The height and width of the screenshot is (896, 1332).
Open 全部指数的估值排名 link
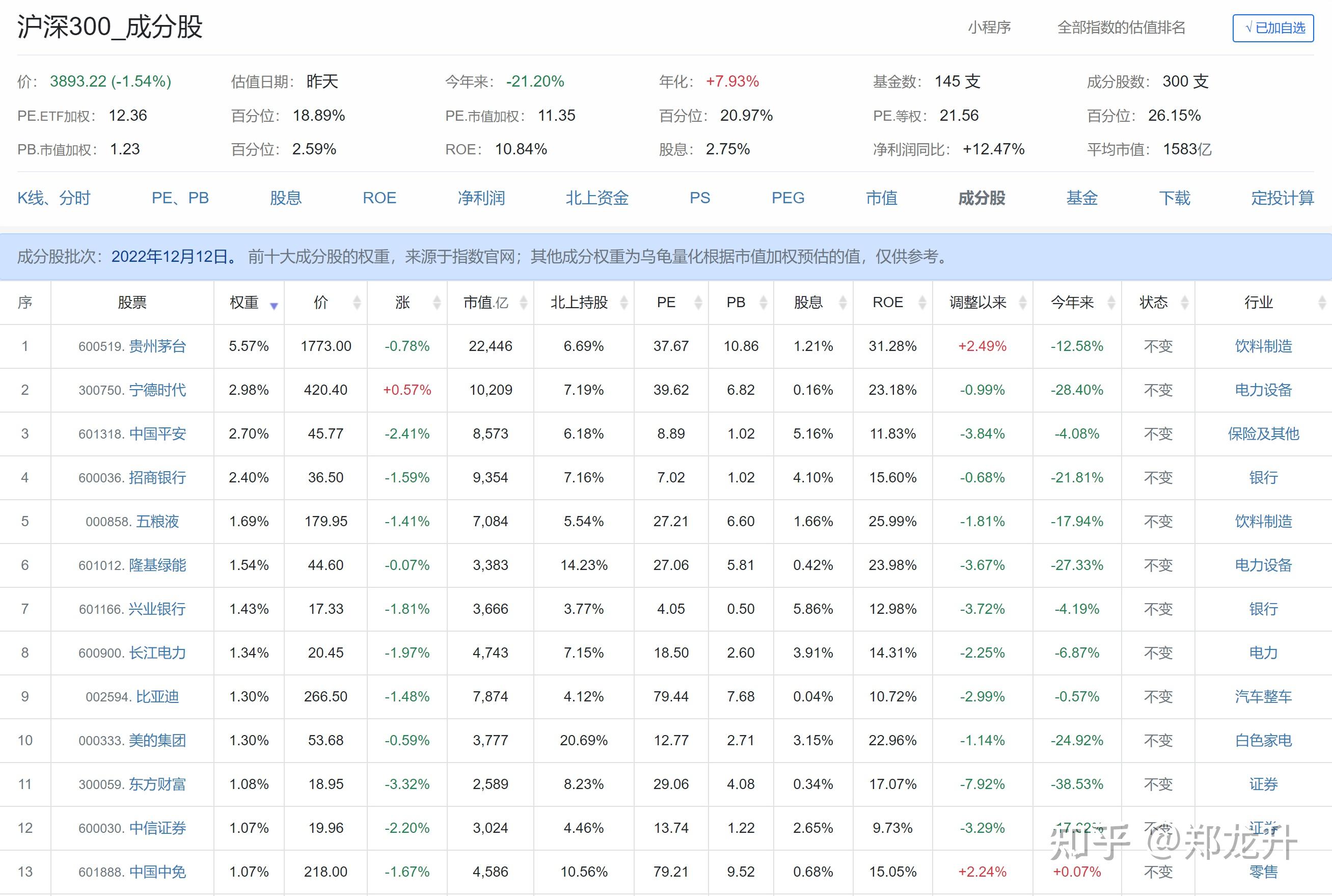pyautogui.click(x=1121, y=28)
